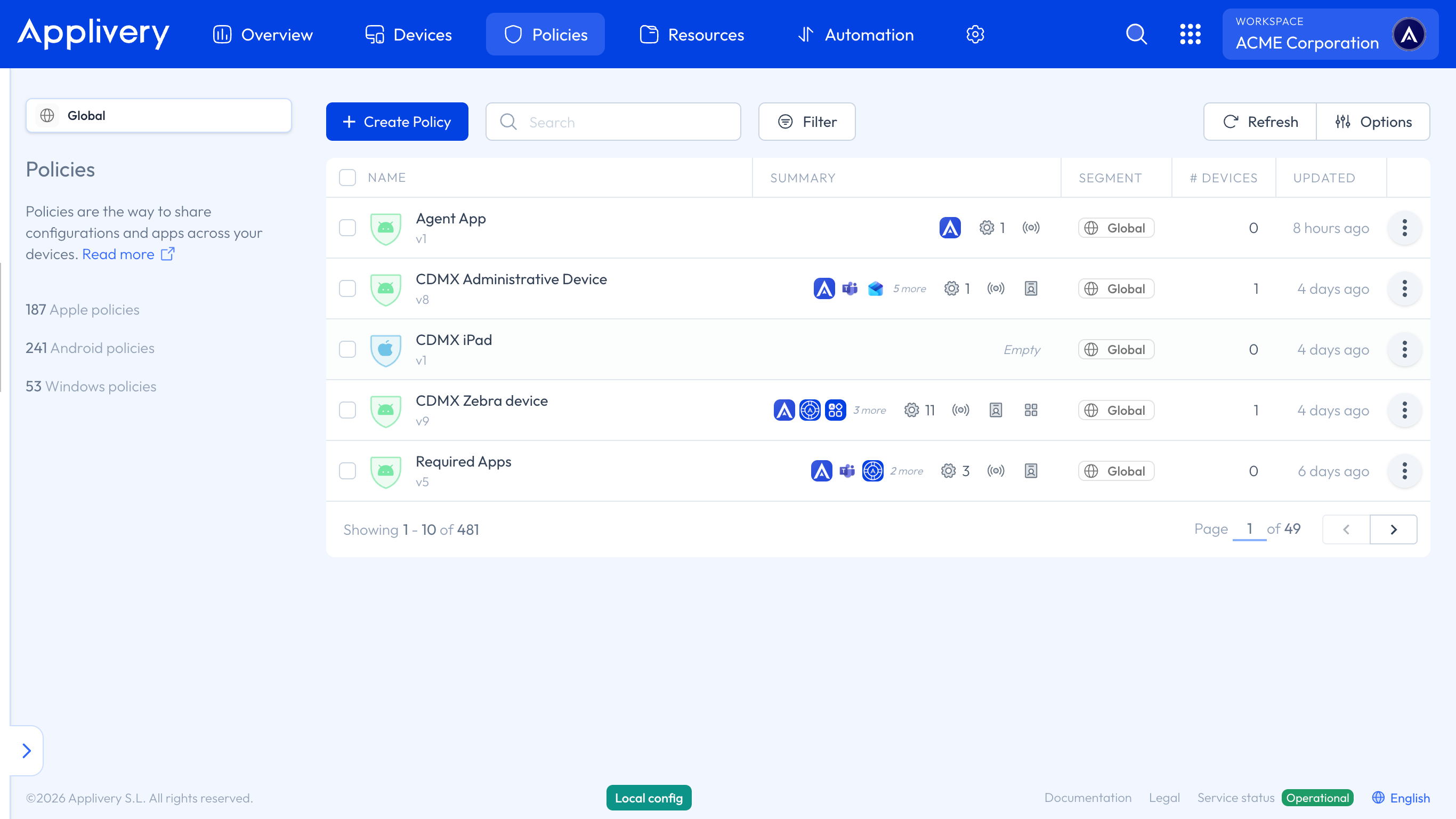Refresh the policies list
1456x819 pixels.
[1260, 122]
